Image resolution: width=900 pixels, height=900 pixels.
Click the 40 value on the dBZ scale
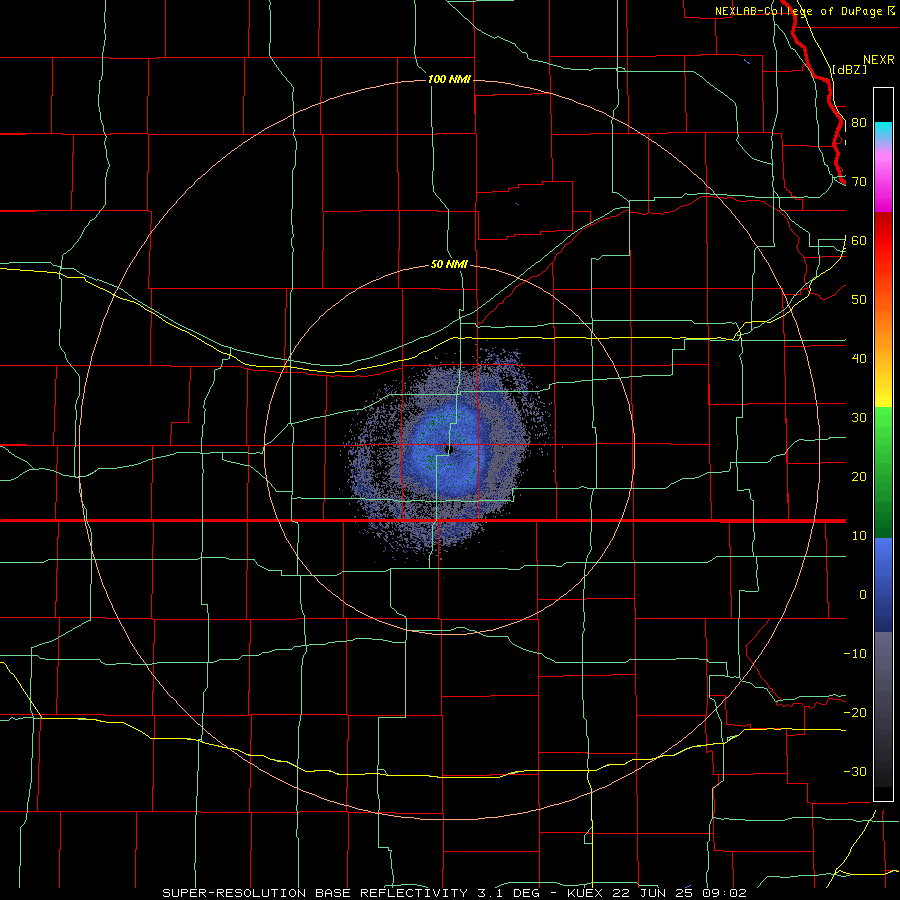859,359
